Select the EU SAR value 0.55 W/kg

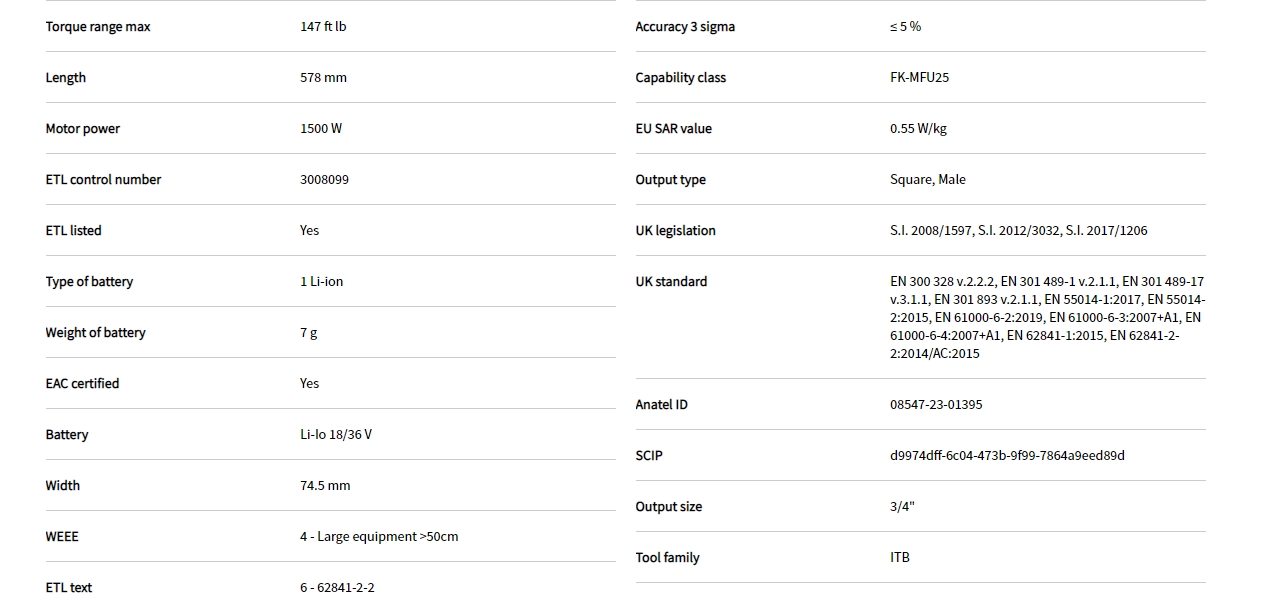tap(918, 129)
